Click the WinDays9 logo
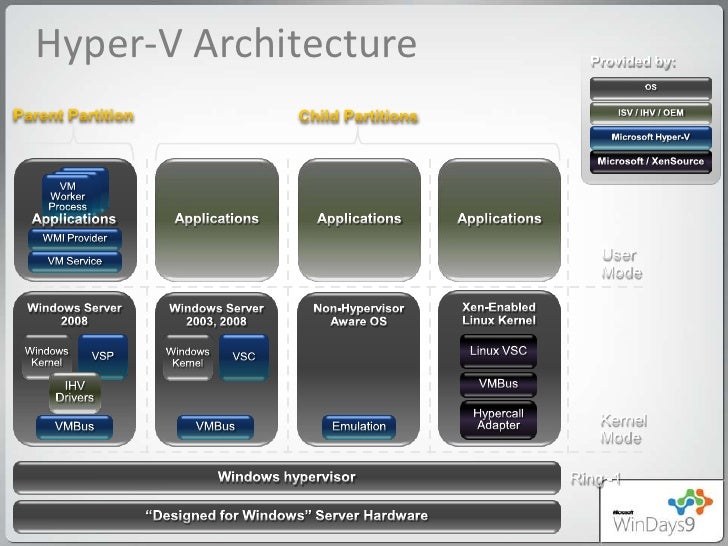Image resolution: width=728 pixels, height=546 pixels. 662,511
